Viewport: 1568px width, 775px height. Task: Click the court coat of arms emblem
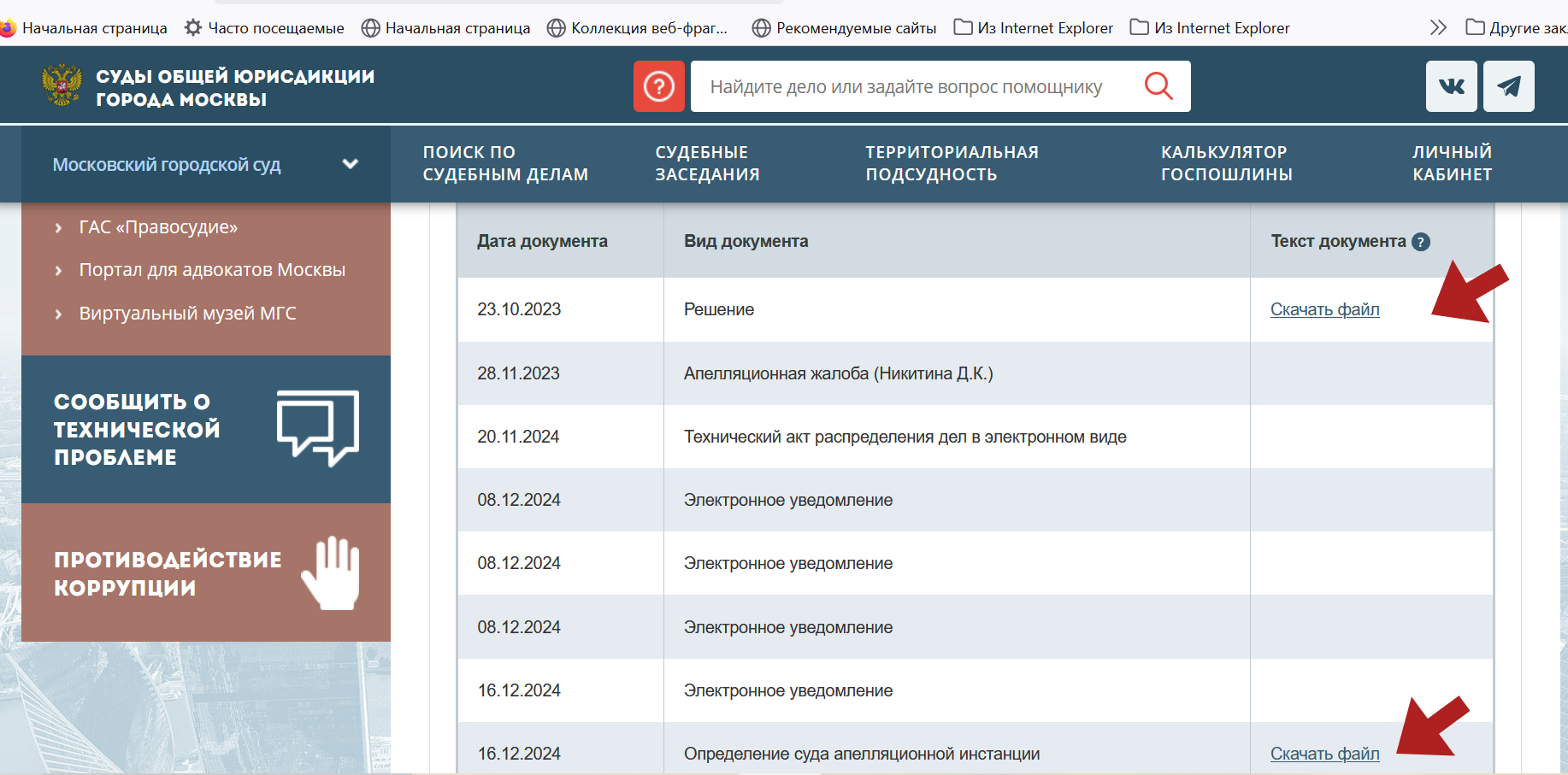(62, 85)
